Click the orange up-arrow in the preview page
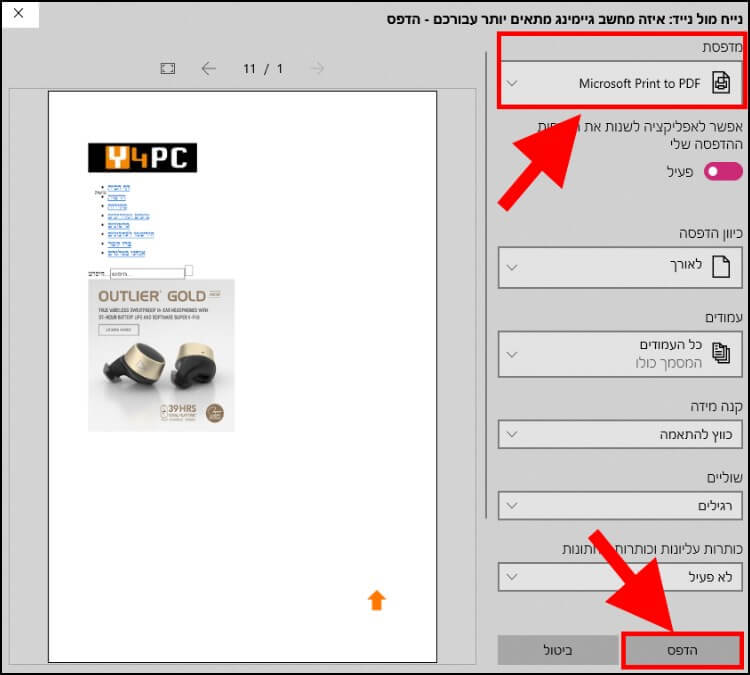The image size is (750, 675). click(376, 600)
